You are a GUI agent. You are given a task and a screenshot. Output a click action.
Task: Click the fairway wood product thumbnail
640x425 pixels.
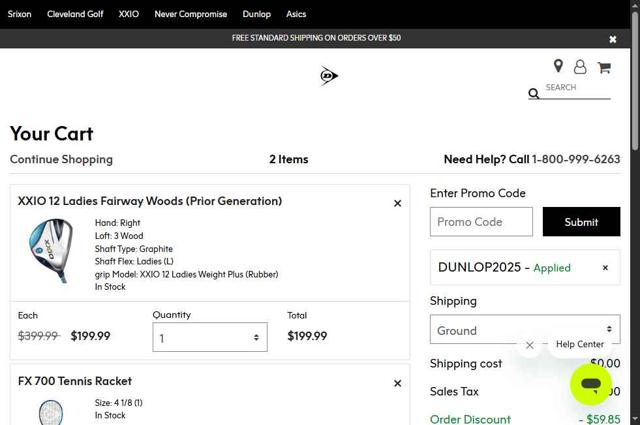pyautogui.click(x=51, y=250)
